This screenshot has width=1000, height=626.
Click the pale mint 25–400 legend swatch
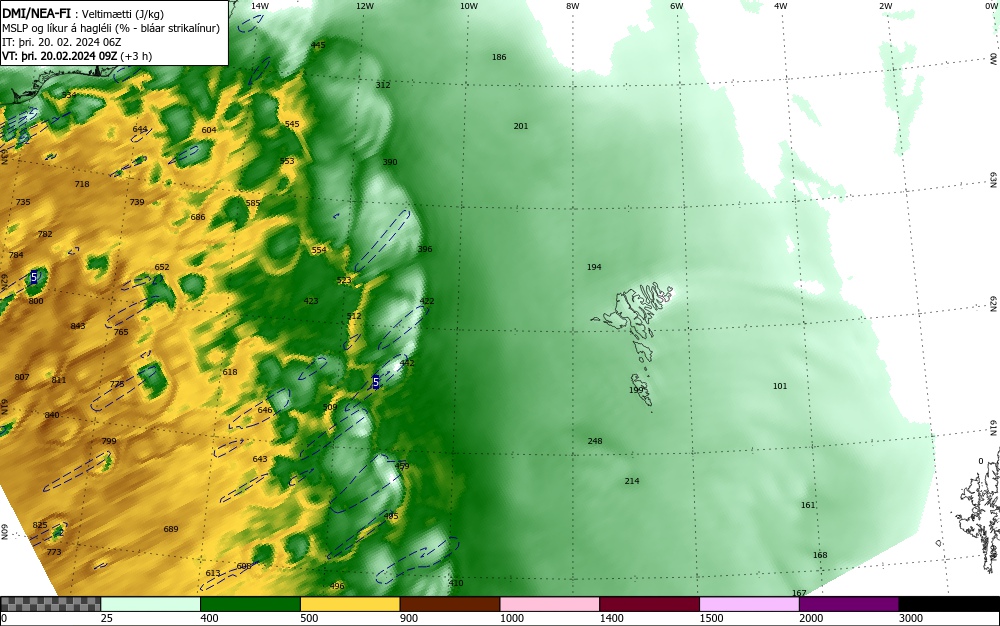[151, 604]
